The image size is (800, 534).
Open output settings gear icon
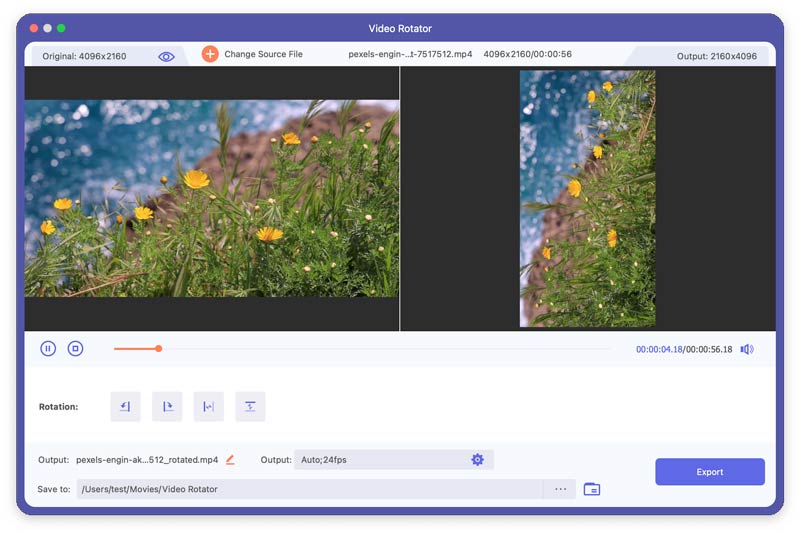coord(478,460)
